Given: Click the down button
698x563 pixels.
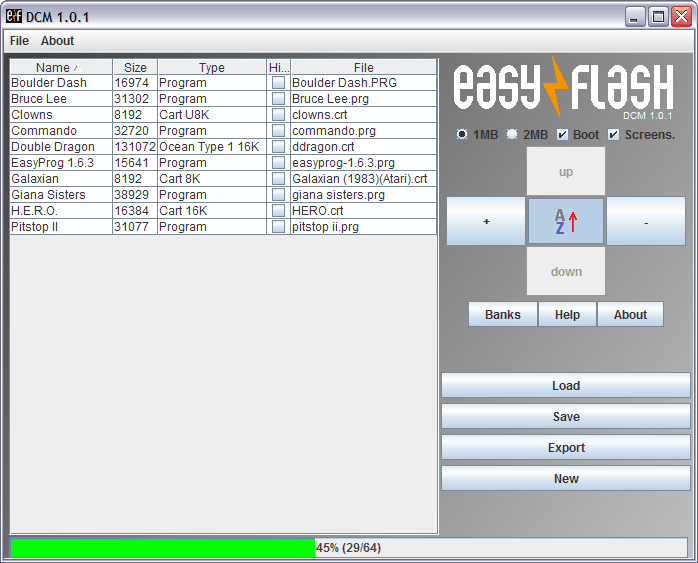Looking at the screenshot, I should [566, 271].
